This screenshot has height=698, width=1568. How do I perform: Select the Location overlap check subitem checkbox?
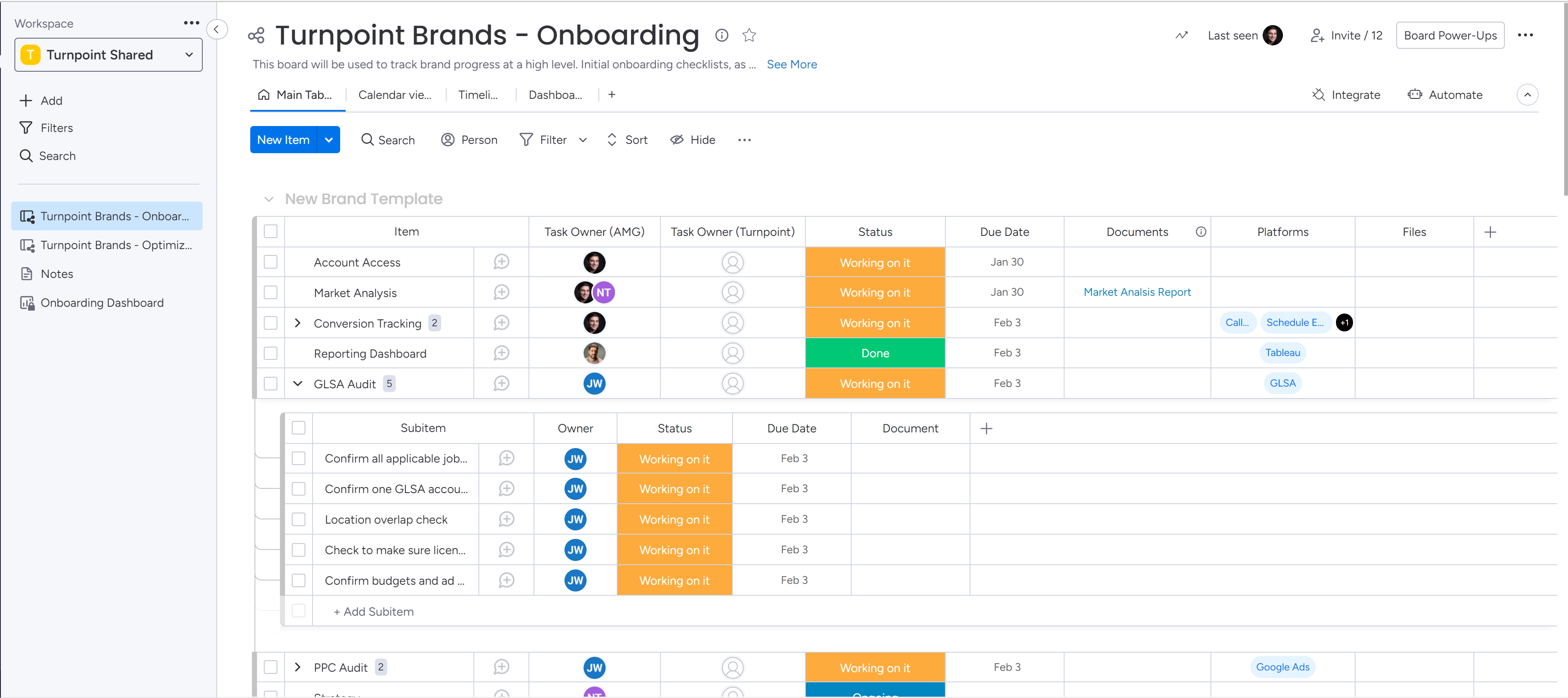[x=298, y=519]
